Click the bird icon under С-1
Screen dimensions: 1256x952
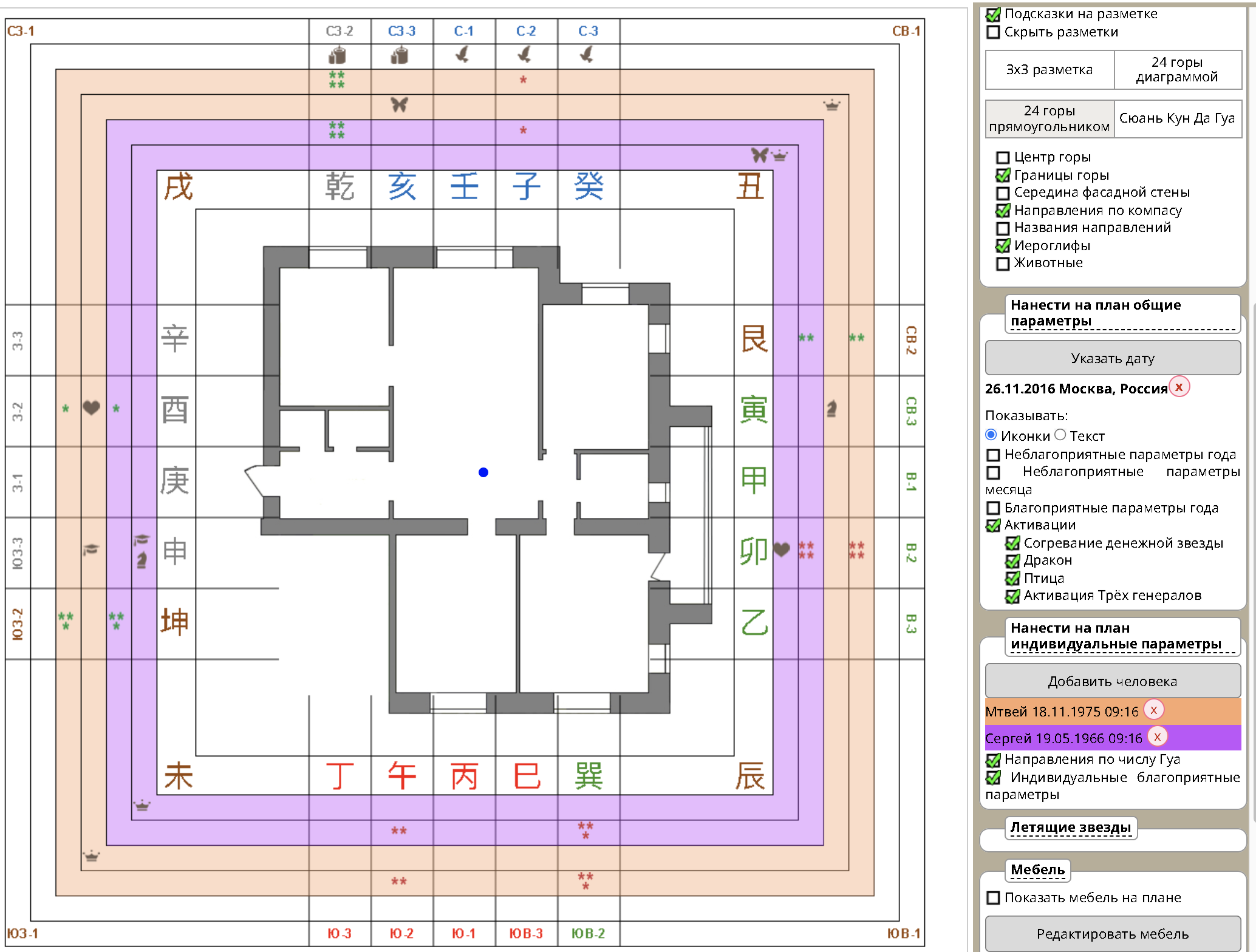pos(462,54)
